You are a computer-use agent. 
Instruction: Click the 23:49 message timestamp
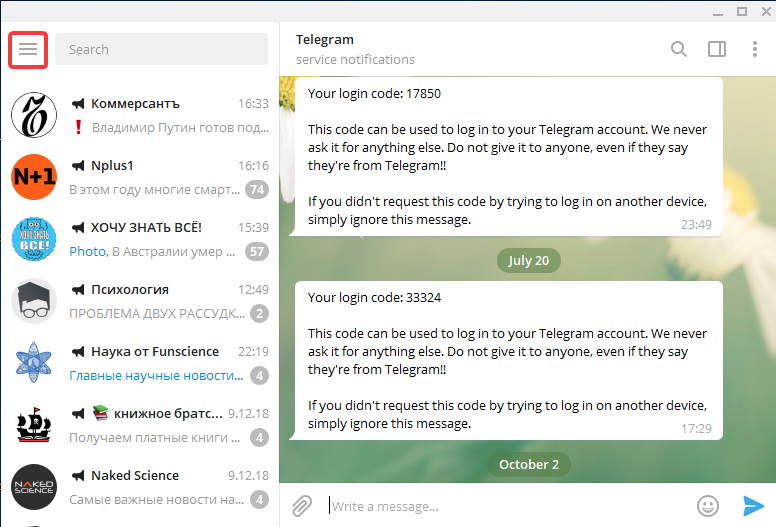pos(696,225)
